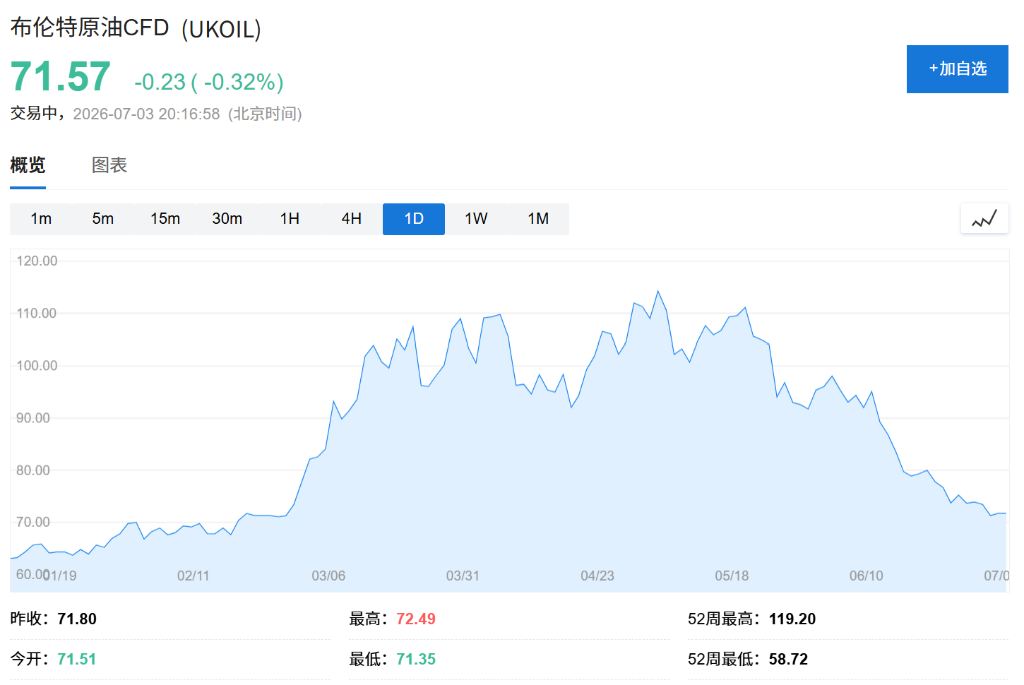Click the chart peak near 04/23

click(x=658, y=292)
